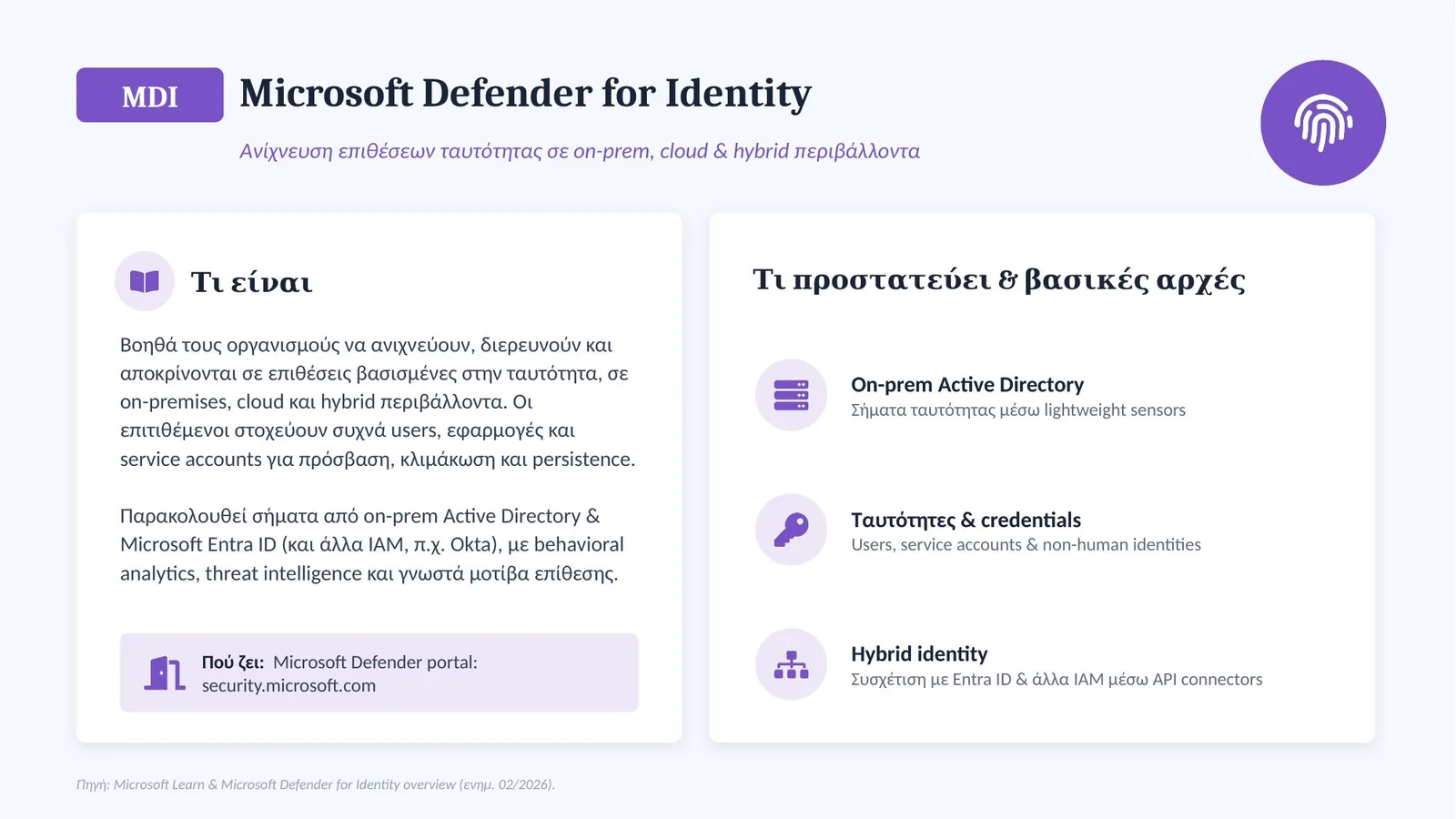The width and height of the screenshot is (1456, 819).
Task: Click the fingerprint icon in the purple circle
Action: click(x=1323, y=123)
